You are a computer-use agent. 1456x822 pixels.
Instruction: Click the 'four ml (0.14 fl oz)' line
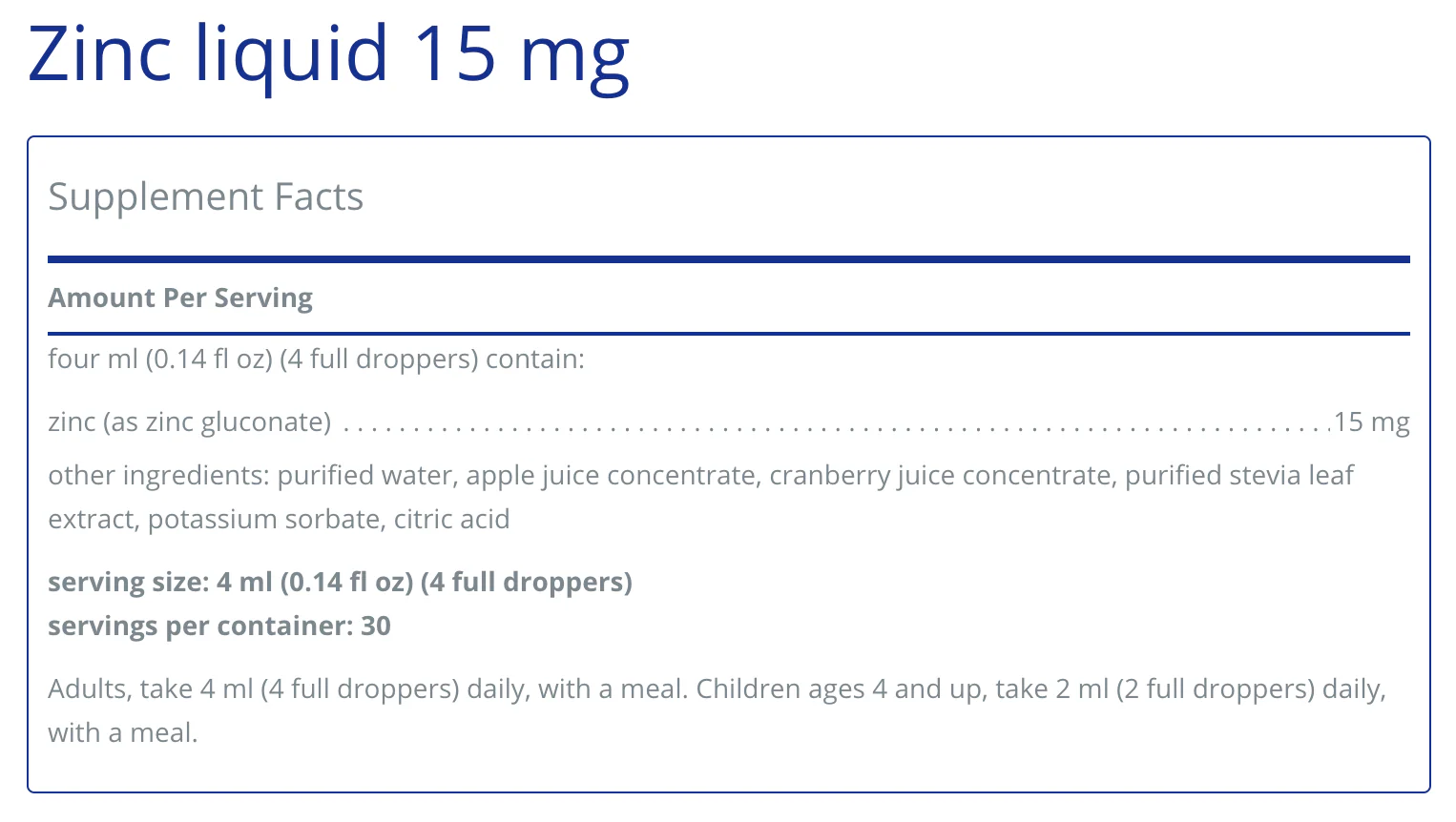click(x=316, y=360)
